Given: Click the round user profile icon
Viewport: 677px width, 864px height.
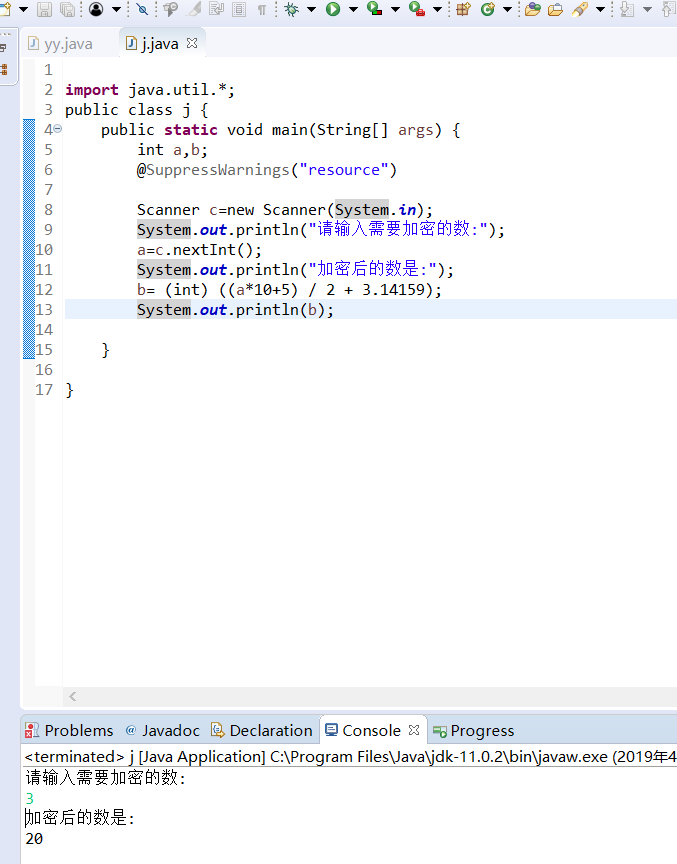Looking at the screenshot, I should coord(96,9).
